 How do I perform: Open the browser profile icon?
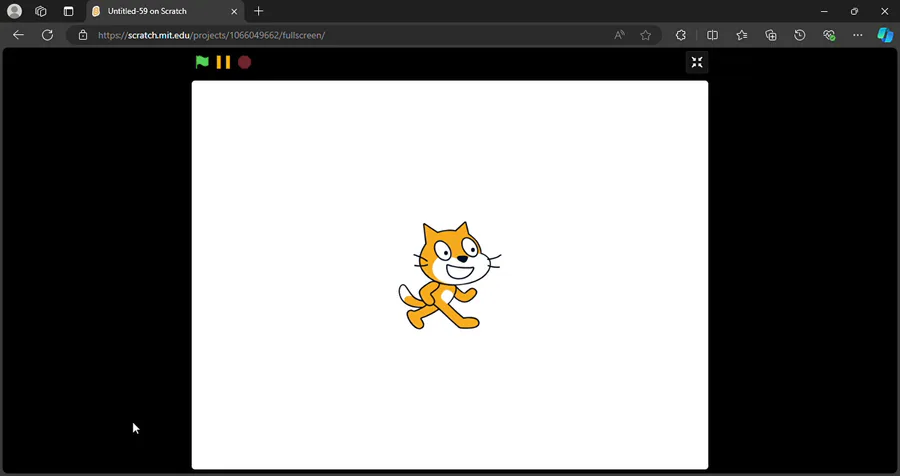(x=14, y=11)
